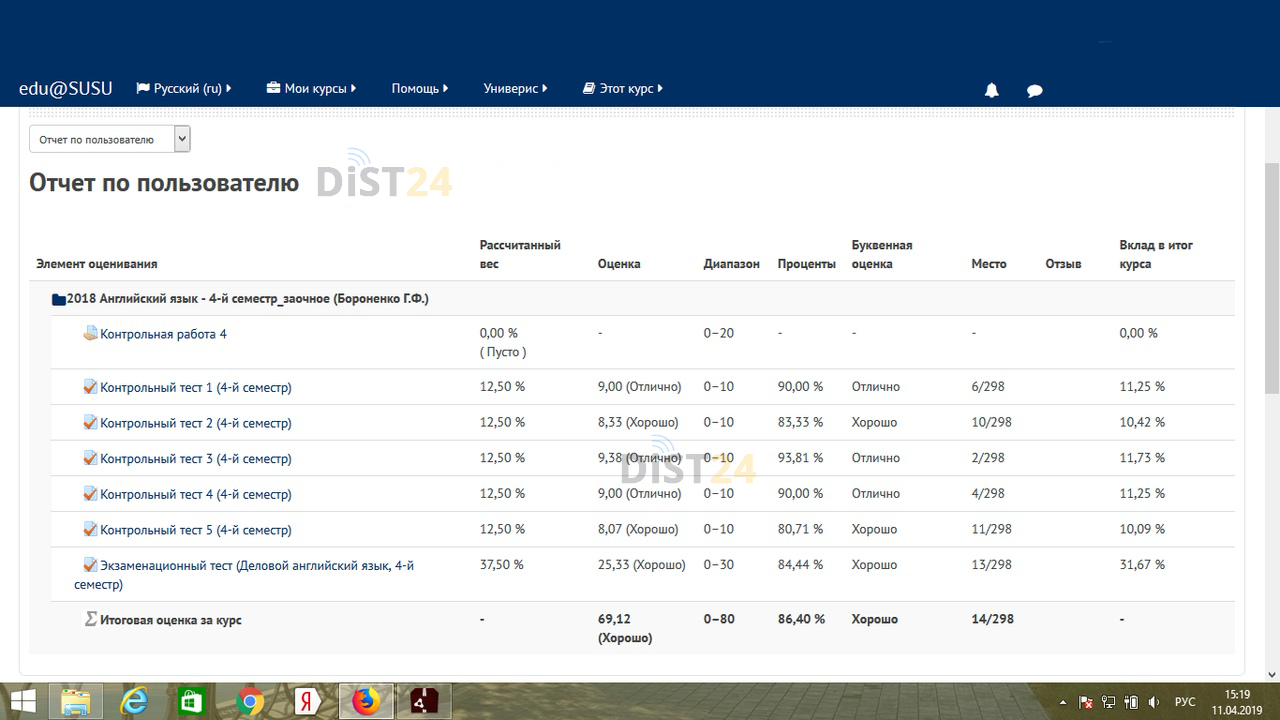Launch Google Chrome from the taskbar
Image resolution: width=1280 pixels, height=720 pixels.
(x=248, y=701)
